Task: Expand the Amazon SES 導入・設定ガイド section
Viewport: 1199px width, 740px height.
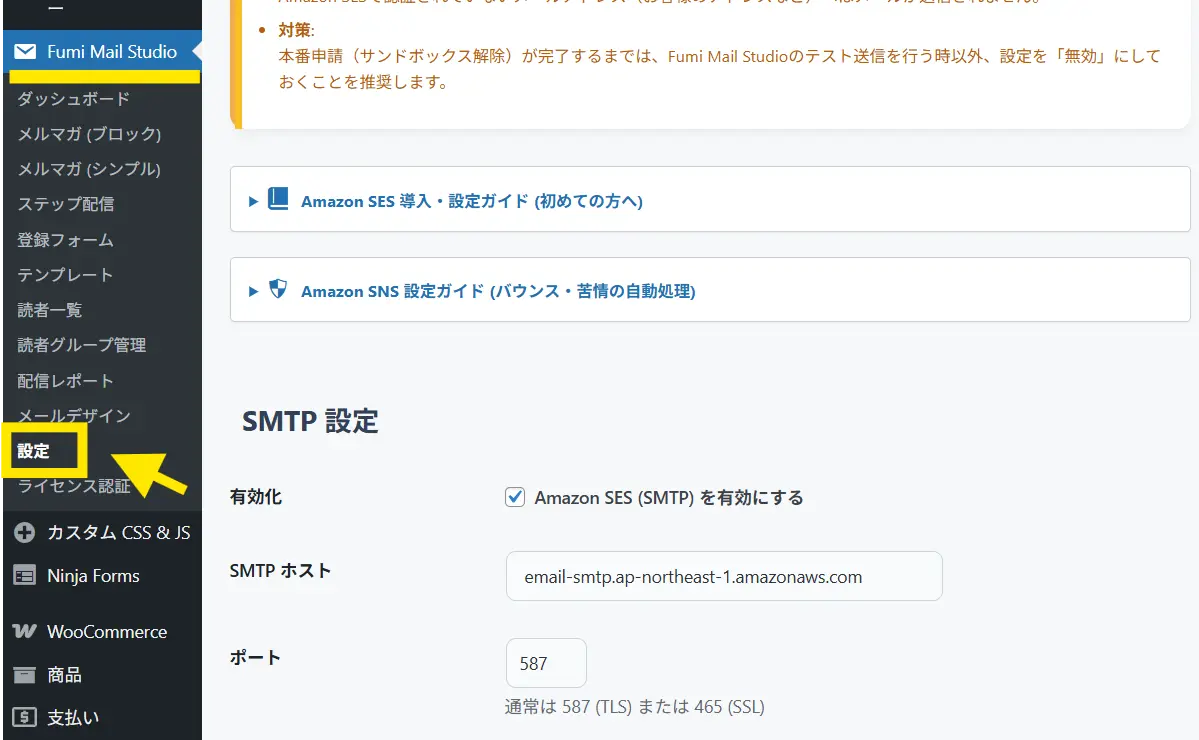Action: 471,201
